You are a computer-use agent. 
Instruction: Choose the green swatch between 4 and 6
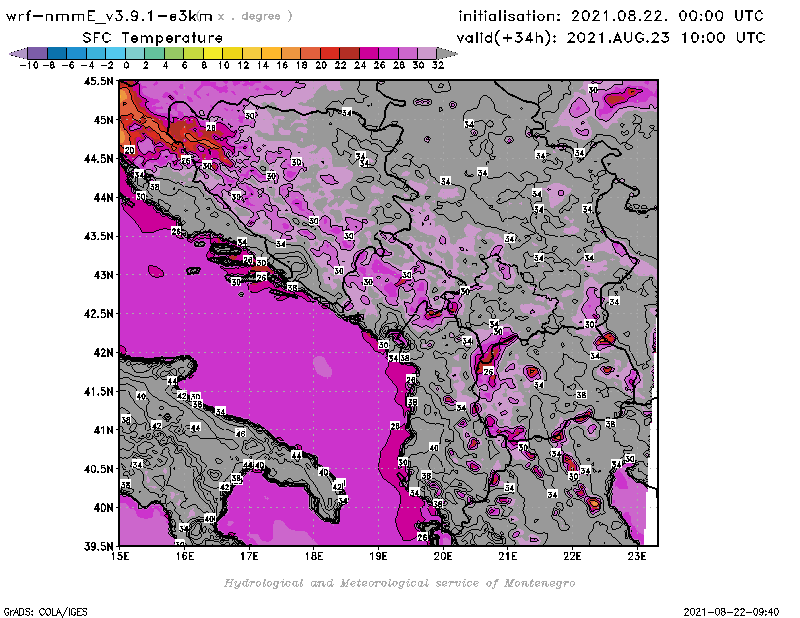point(174,53)
